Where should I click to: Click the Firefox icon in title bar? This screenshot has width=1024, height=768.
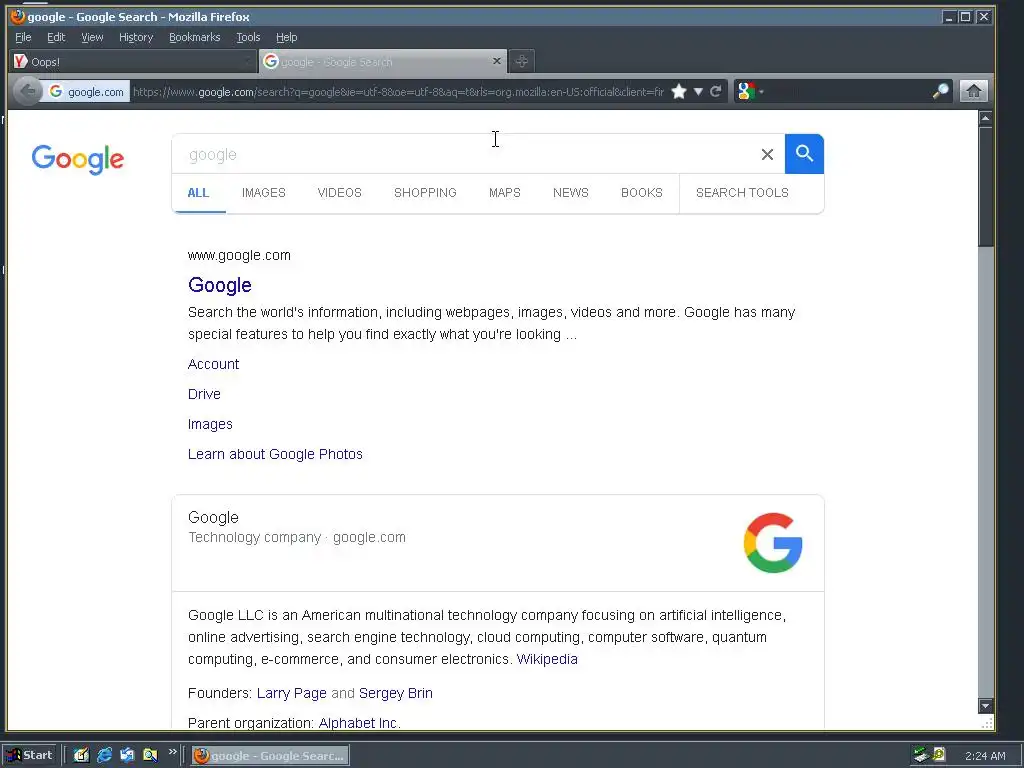18,16
